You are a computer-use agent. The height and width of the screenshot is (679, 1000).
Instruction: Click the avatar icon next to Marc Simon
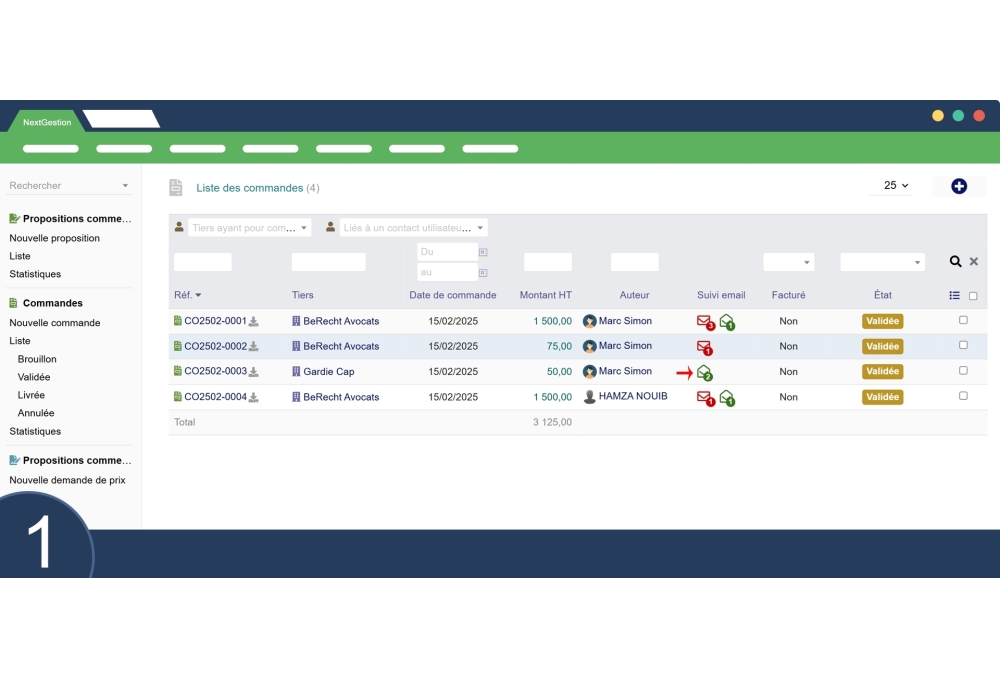[590, 321]
